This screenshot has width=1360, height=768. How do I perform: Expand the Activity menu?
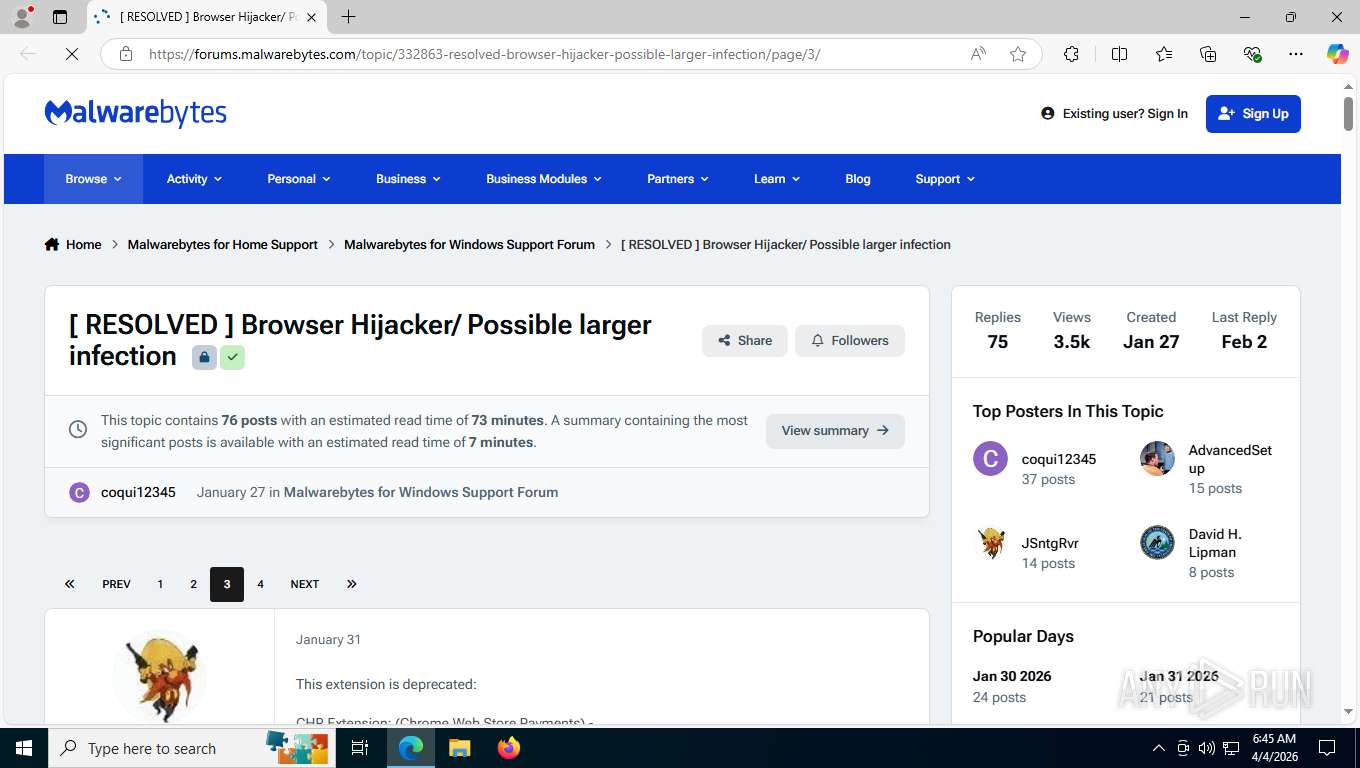tap(194, 179)
